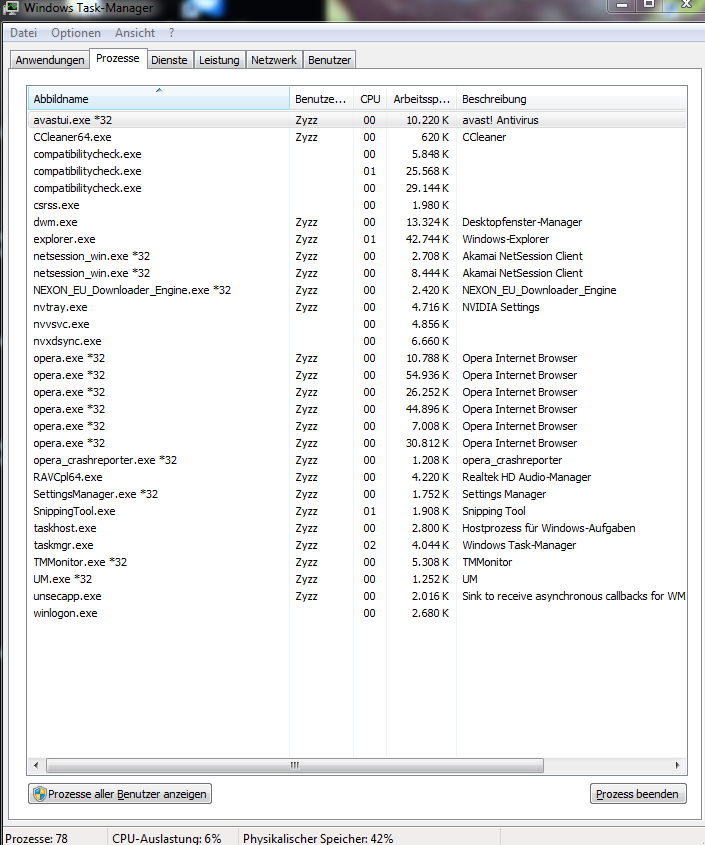Select netsession_win.exe with 8.444 K
The image size is (705, 845).
[x=357, y=273]
